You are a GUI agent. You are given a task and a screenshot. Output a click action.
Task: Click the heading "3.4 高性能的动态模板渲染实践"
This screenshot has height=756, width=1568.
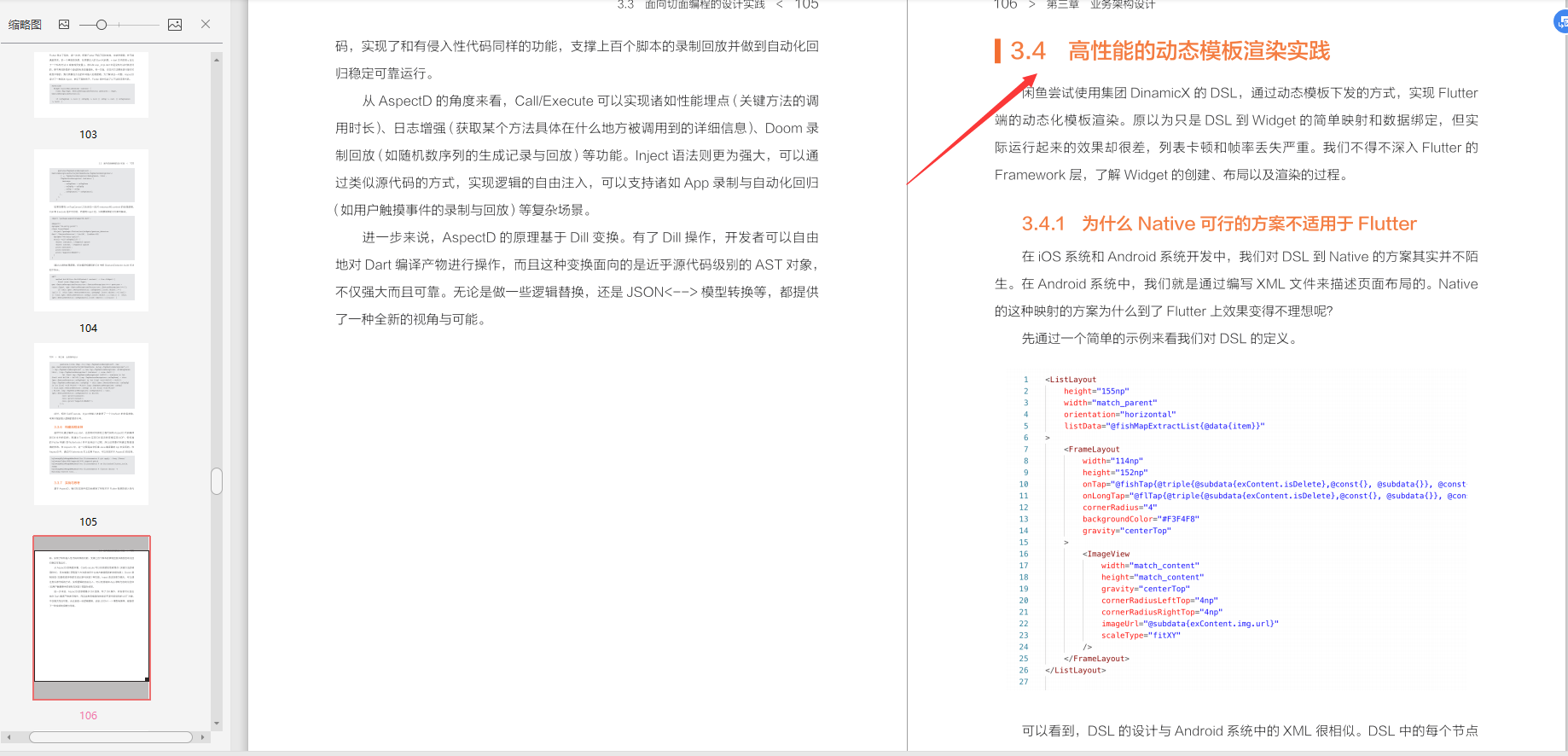point(1170,51)
